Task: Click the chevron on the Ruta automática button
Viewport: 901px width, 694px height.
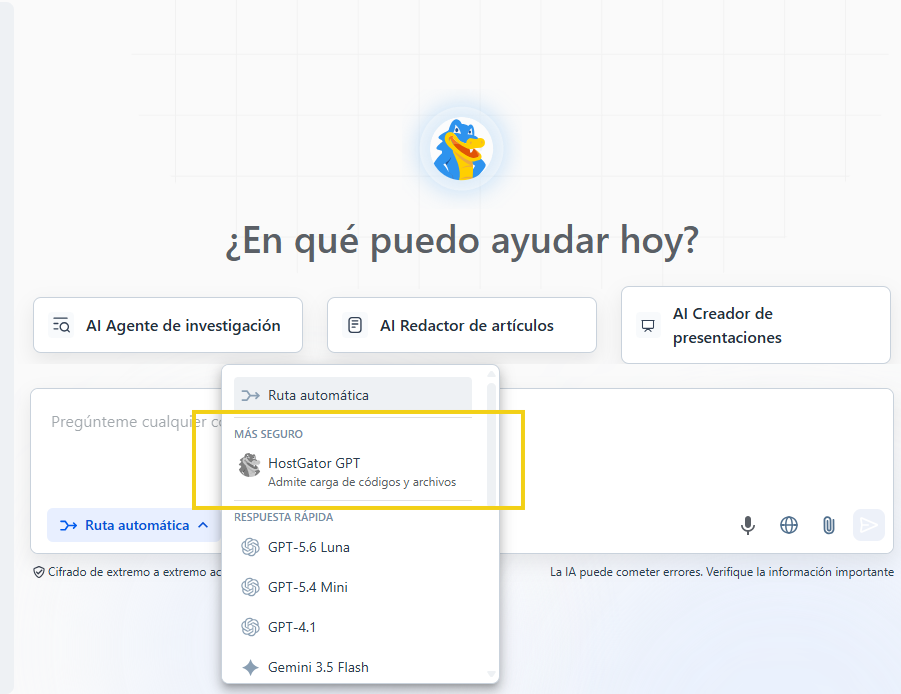Action: click(x=203, y=525)
